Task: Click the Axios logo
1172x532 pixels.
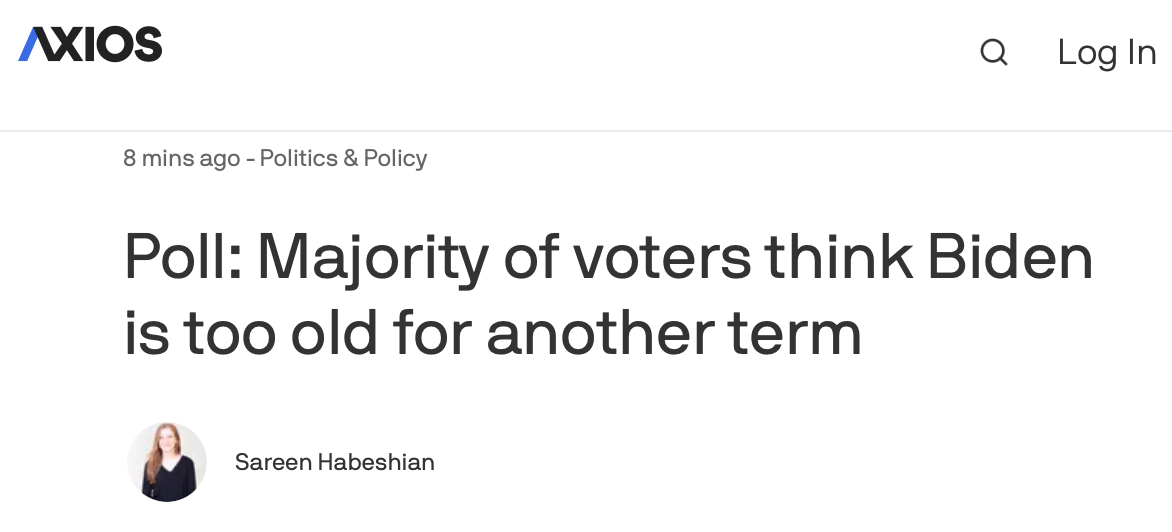Action: 90,46
